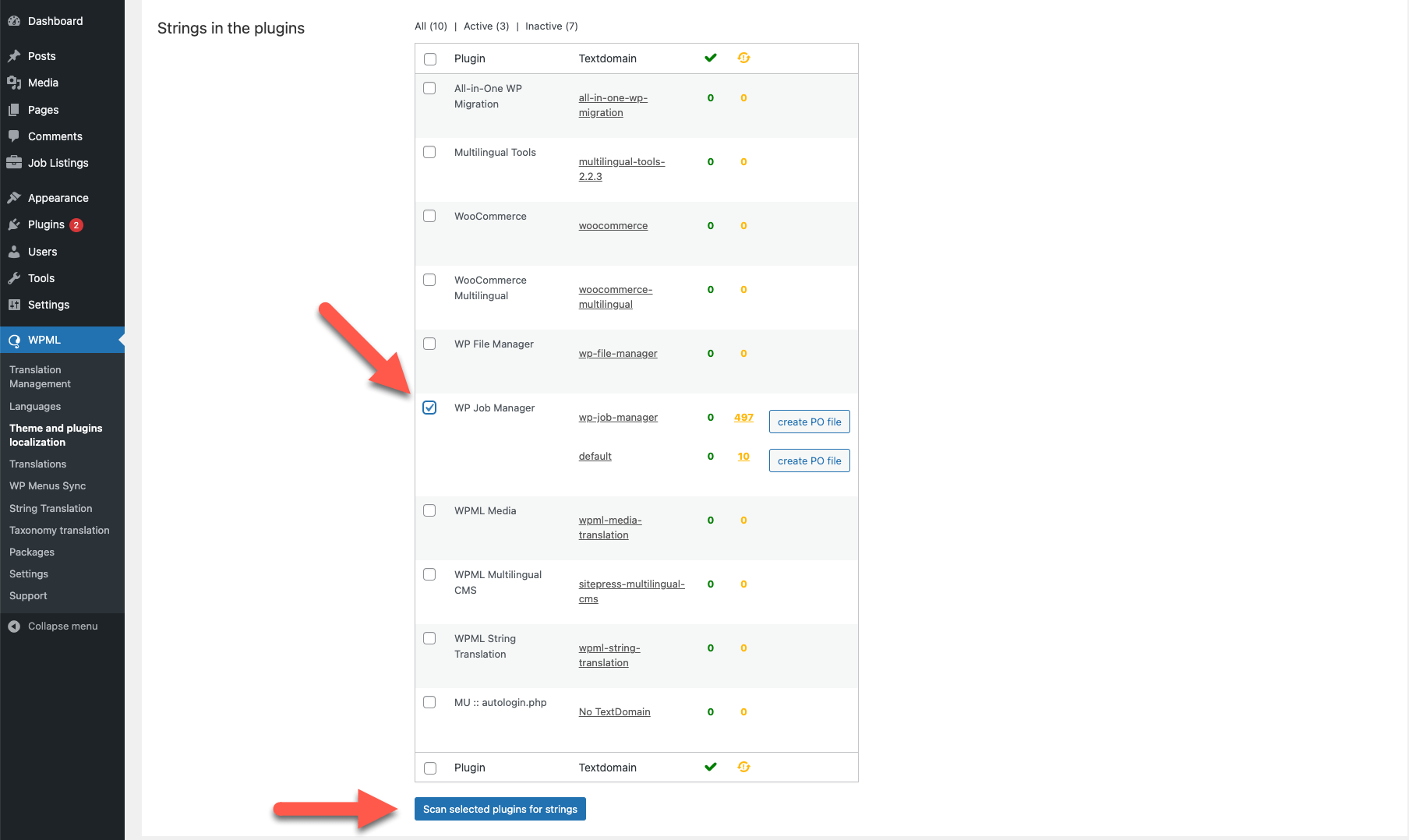Open the wp-job-manager textdomain link

(618, 418)
